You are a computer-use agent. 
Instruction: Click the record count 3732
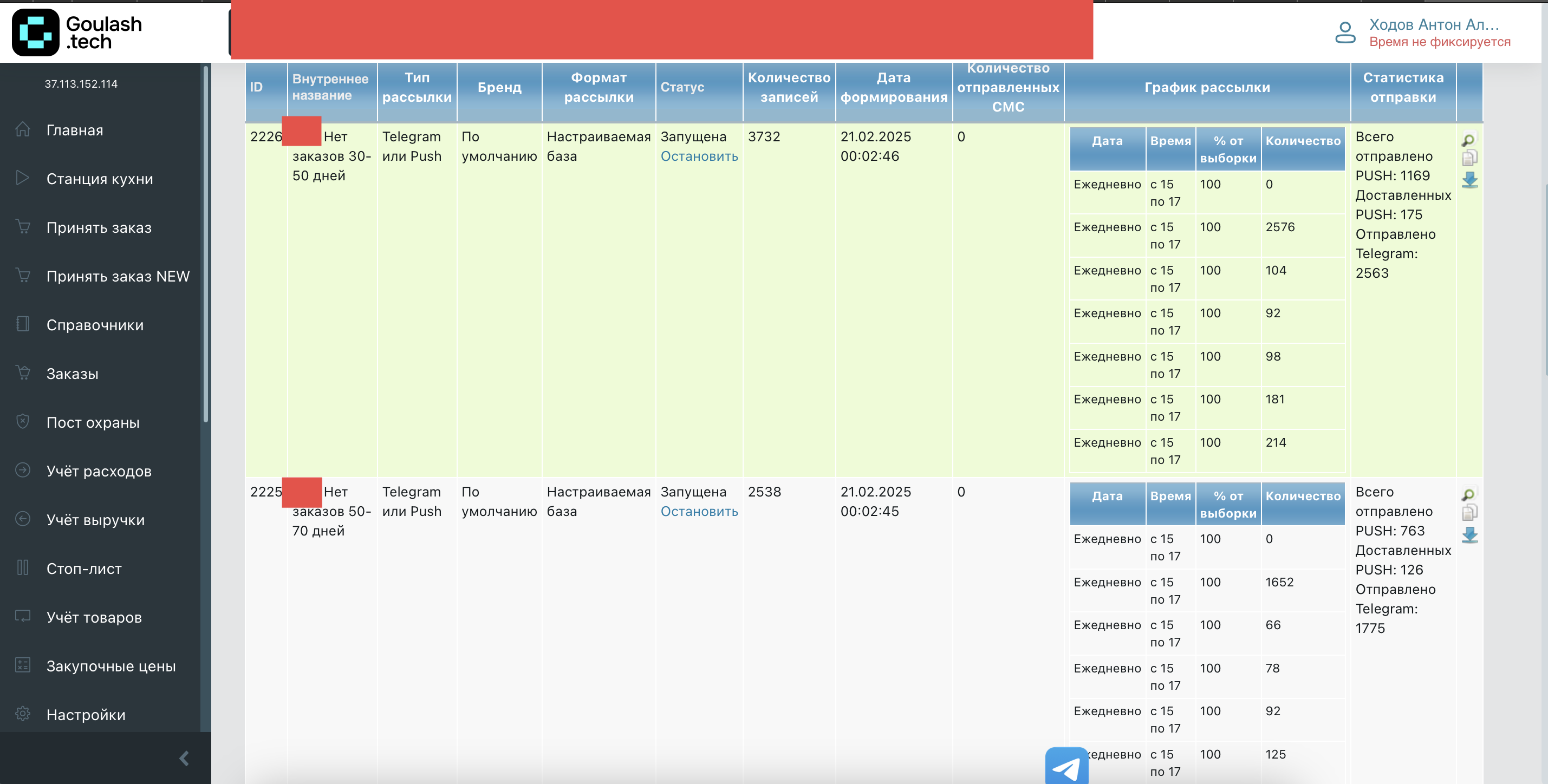[x=764, y=137]
